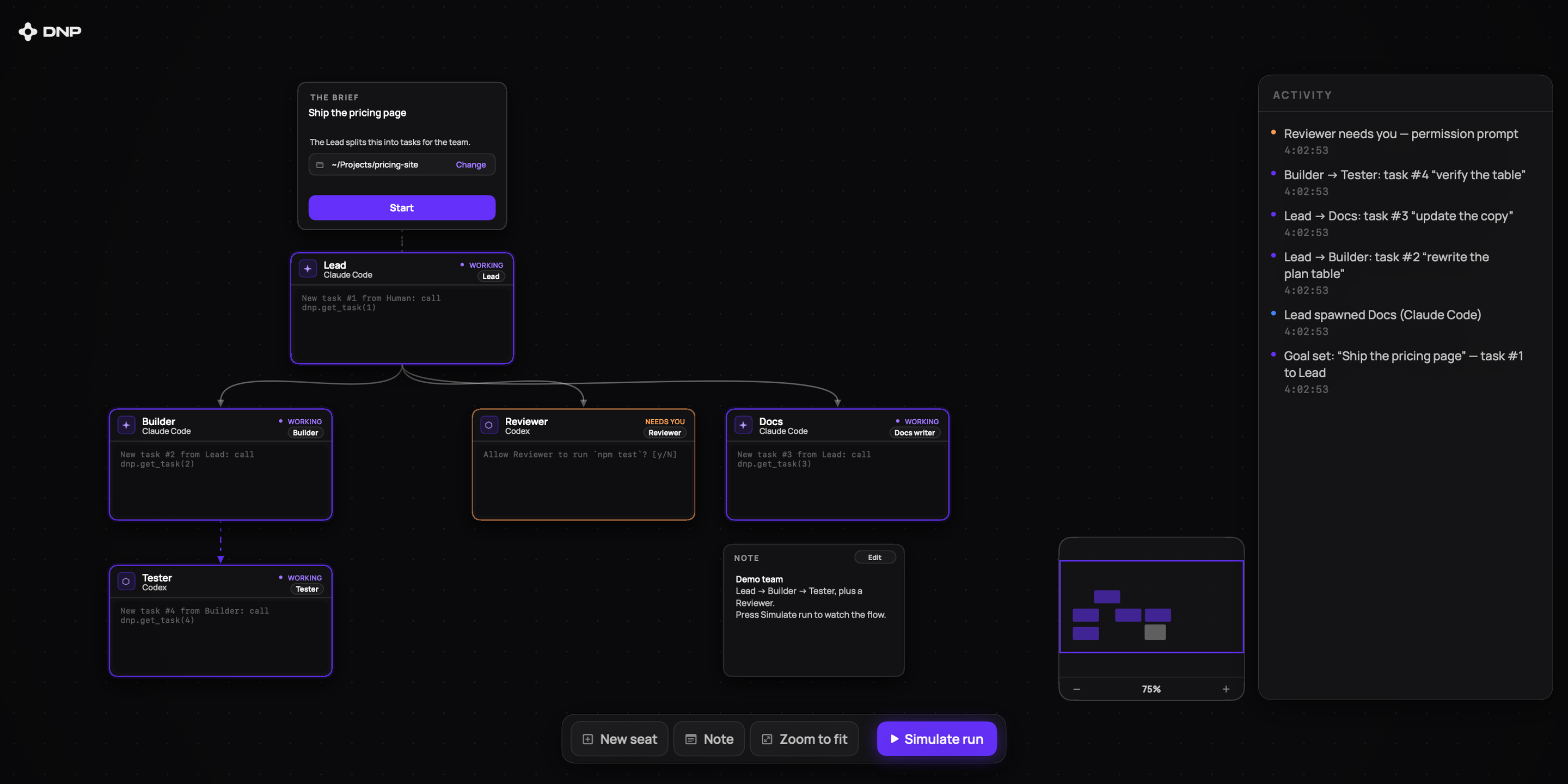
Task: Click the ~/Projects/pricing-site path field
Action: [402, 165]
